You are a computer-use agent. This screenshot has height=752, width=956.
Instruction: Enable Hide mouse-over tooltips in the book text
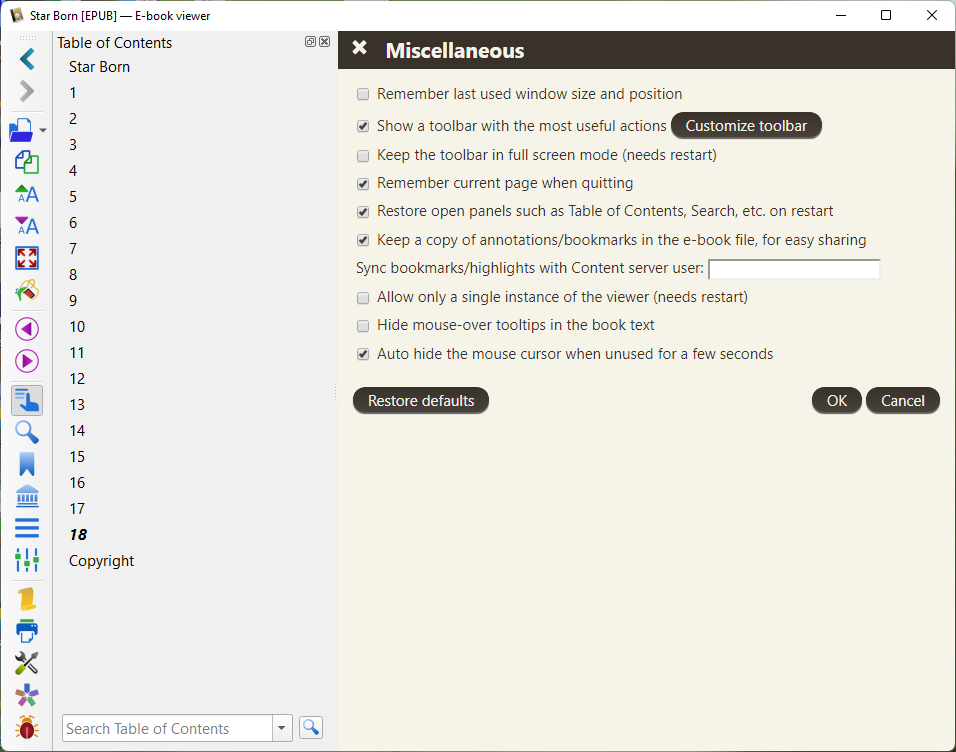[x=363, y=326]
